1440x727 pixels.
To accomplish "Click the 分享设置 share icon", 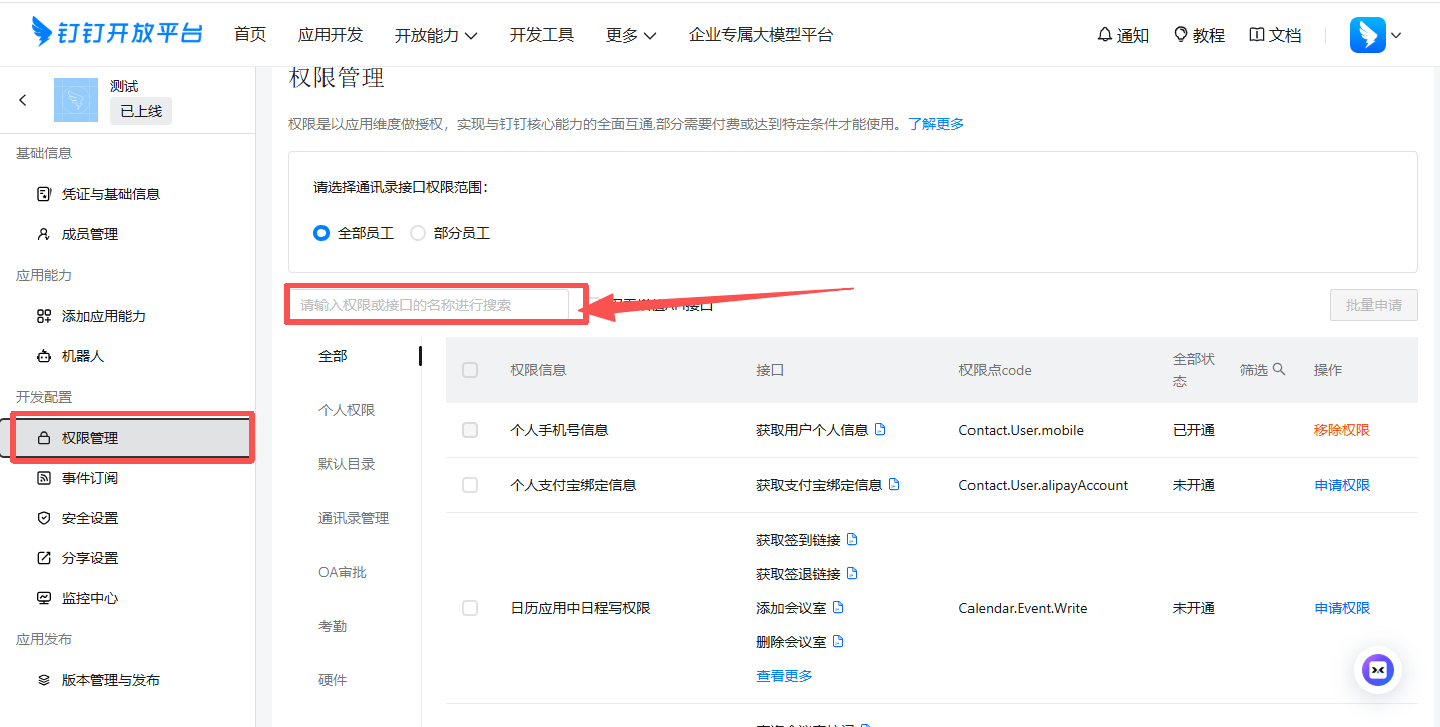I will [x=43, y=558].
